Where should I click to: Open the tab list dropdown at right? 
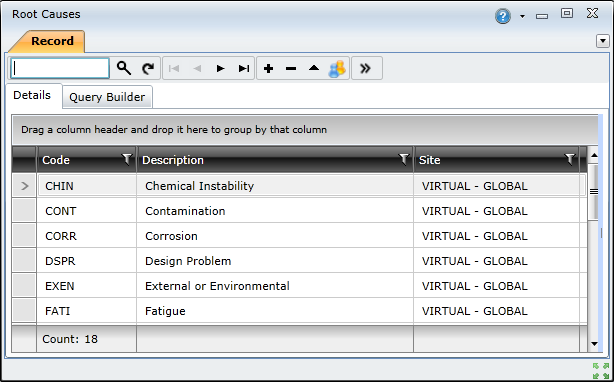(x=603, y=41)
